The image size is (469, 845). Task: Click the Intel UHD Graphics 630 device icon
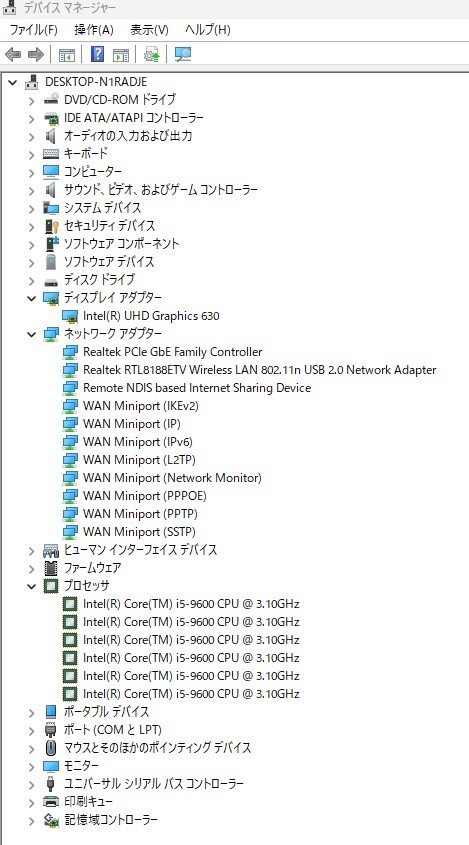[x=70, y=316]
